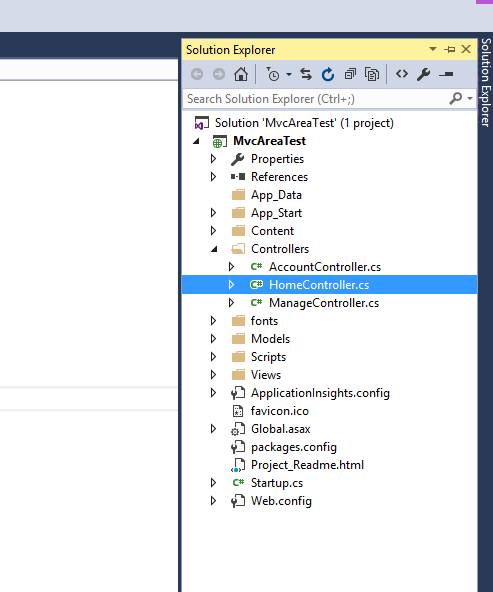Toggle the Auto Hide pin icon

[450, 49]
